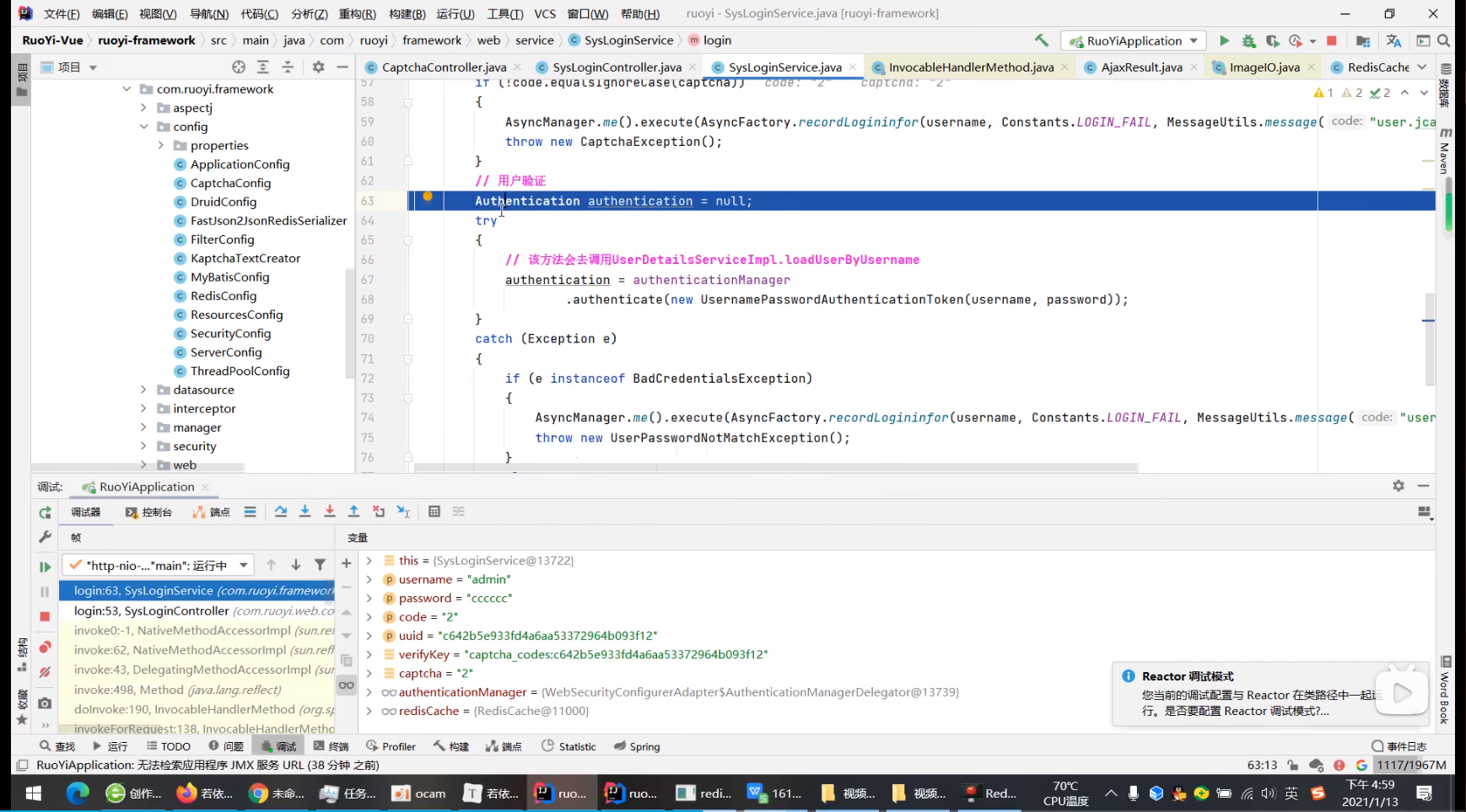Click the Windows Start button
This screenshot has height=812, width=1466.
(34, 793)
